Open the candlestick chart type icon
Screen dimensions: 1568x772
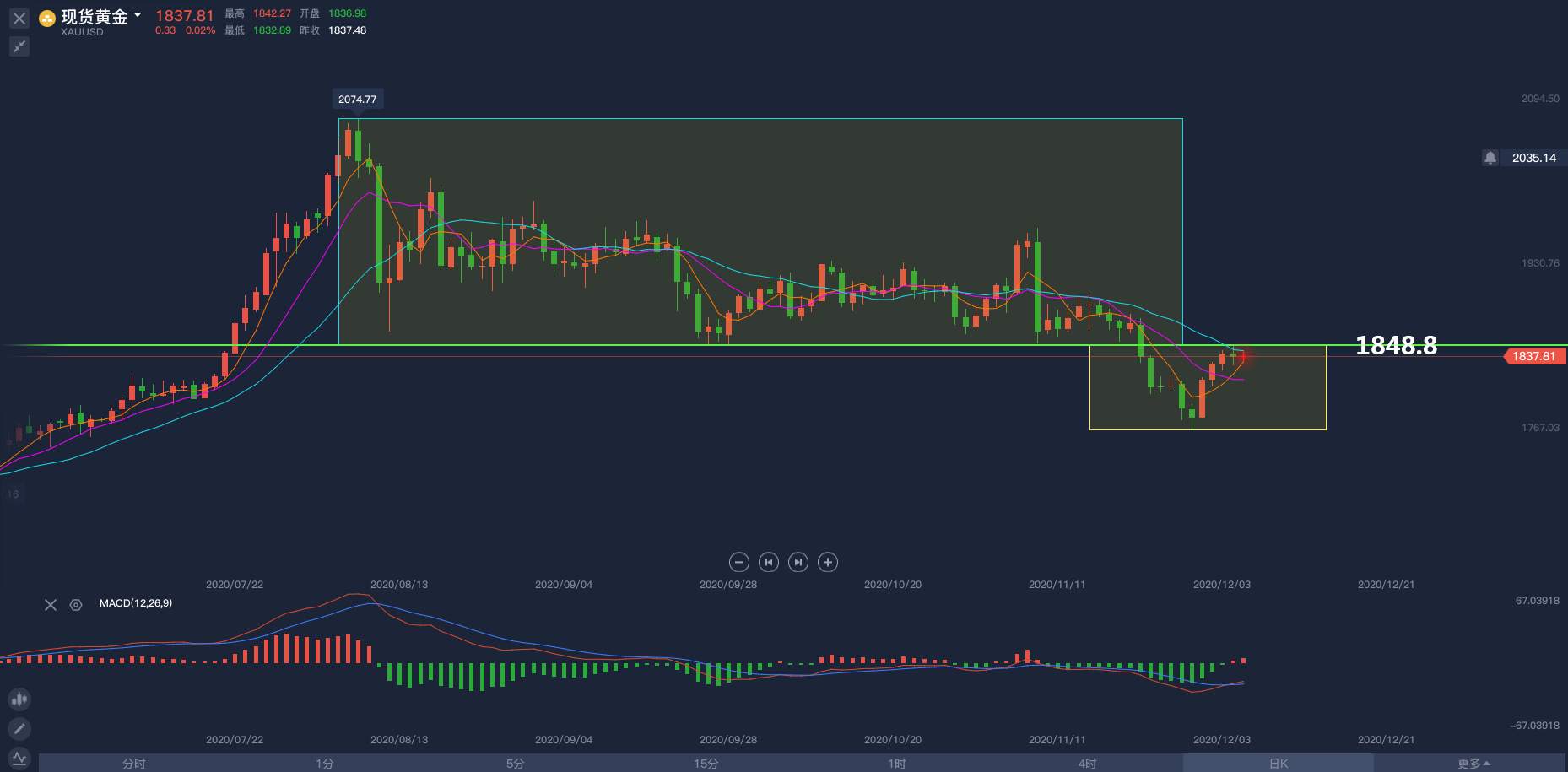click(19, 699)
